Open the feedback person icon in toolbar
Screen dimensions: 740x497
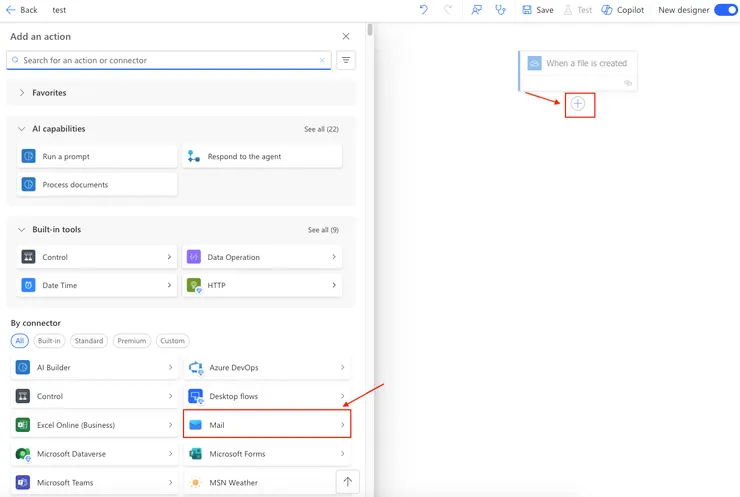[x=477, y=9]
